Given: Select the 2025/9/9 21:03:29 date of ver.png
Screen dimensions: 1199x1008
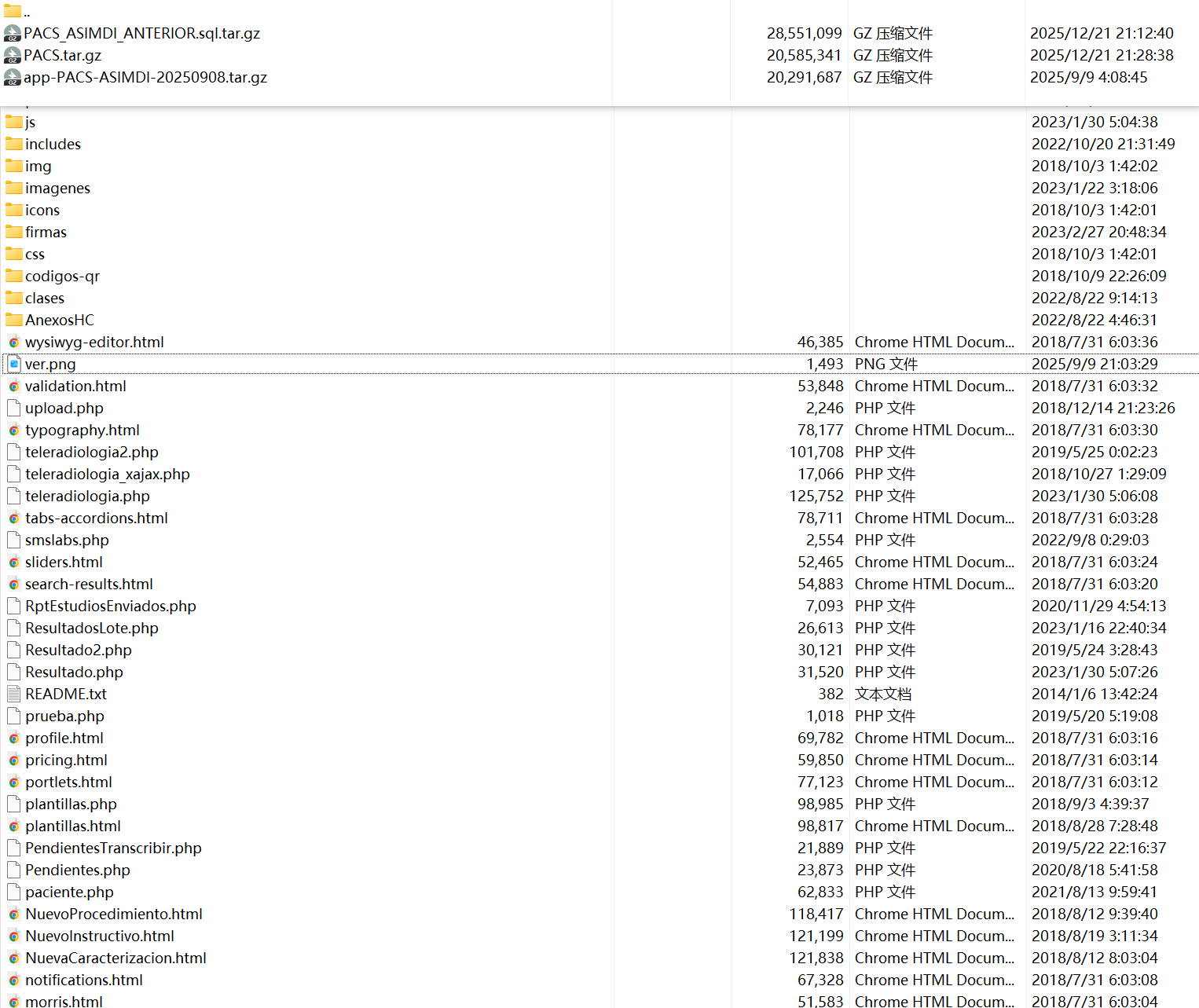Looking at the screenshot, I should click(x=1094, y=364).
